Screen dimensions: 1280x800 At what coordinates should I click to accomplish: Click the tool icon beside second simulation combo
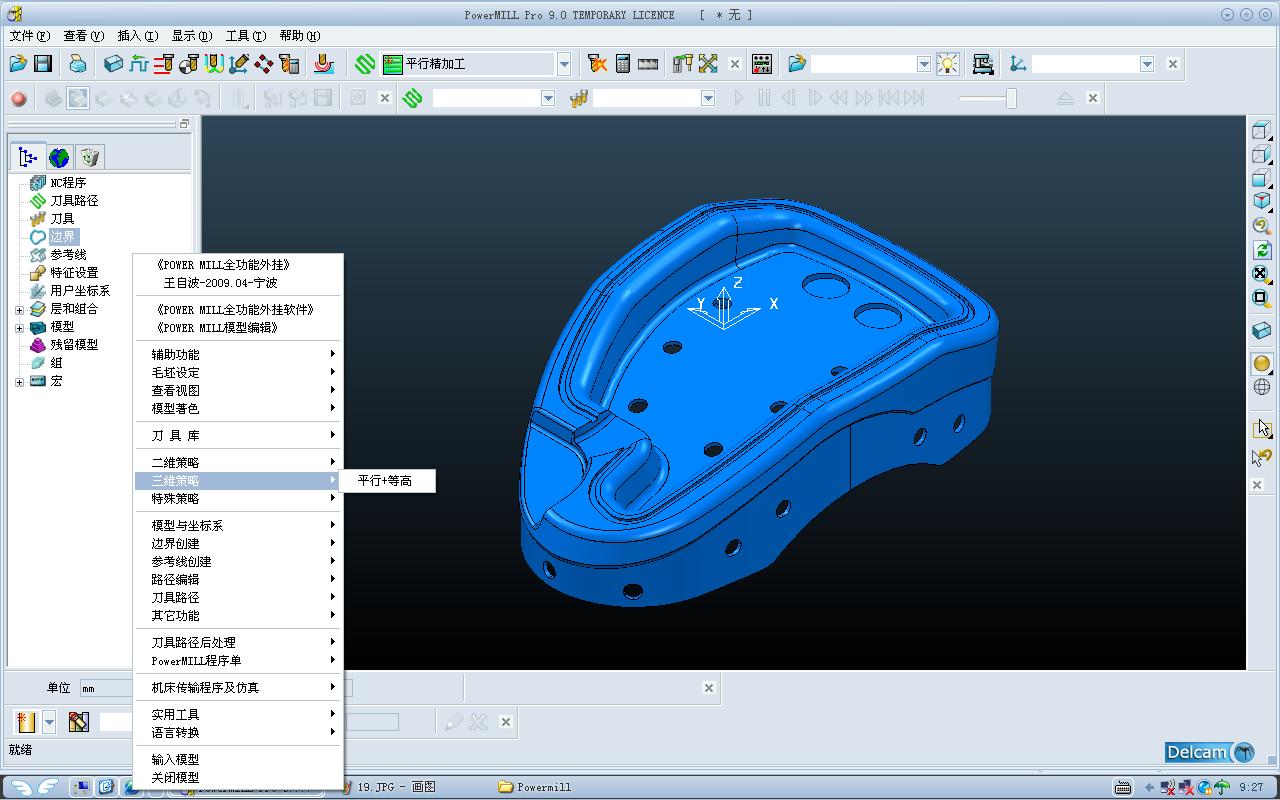[x=578, y=98]
